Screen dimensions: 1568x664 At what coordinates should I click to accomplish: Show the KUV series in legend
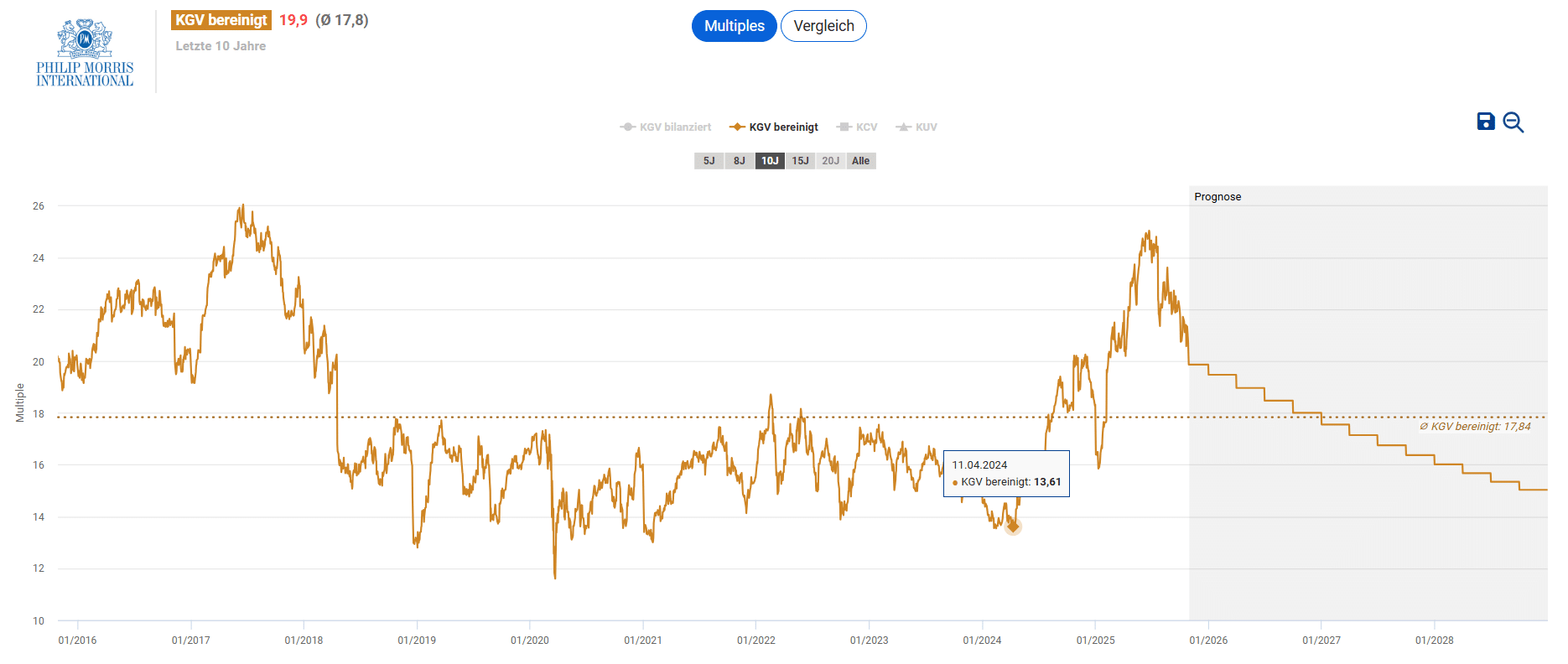(916, 127)
